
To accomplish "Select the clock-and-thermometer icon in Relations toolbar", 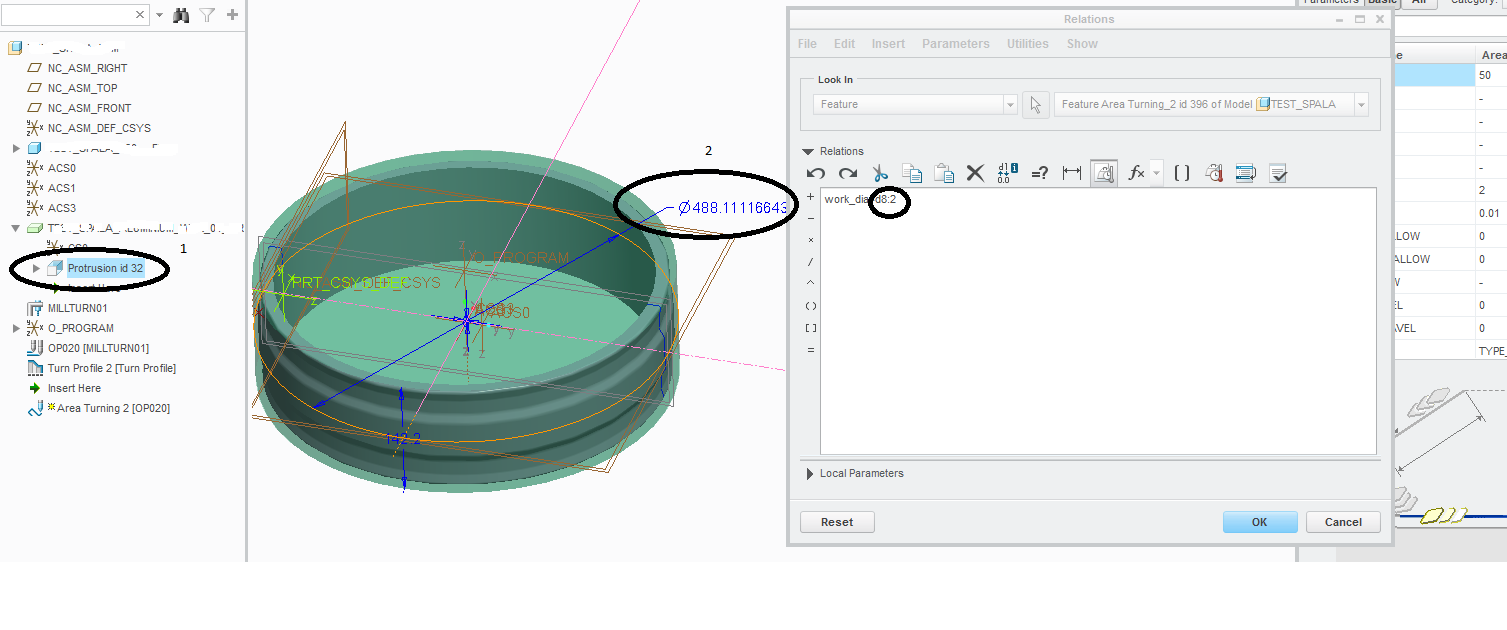I will tap(1213, 173).
